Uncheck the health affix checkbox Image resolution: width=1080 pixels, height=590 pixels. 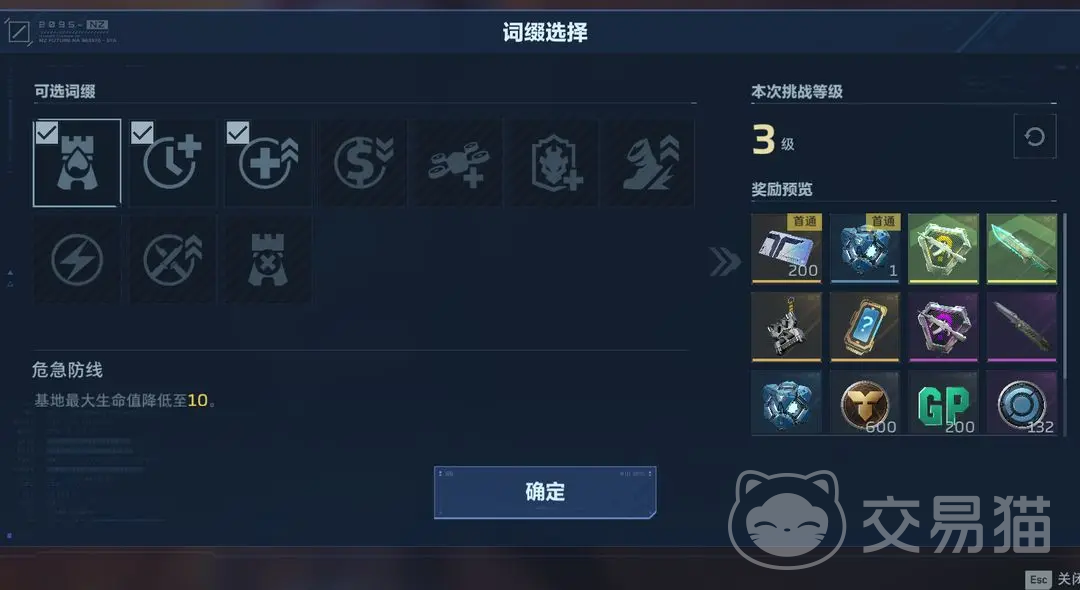click(x=238, y=132)
